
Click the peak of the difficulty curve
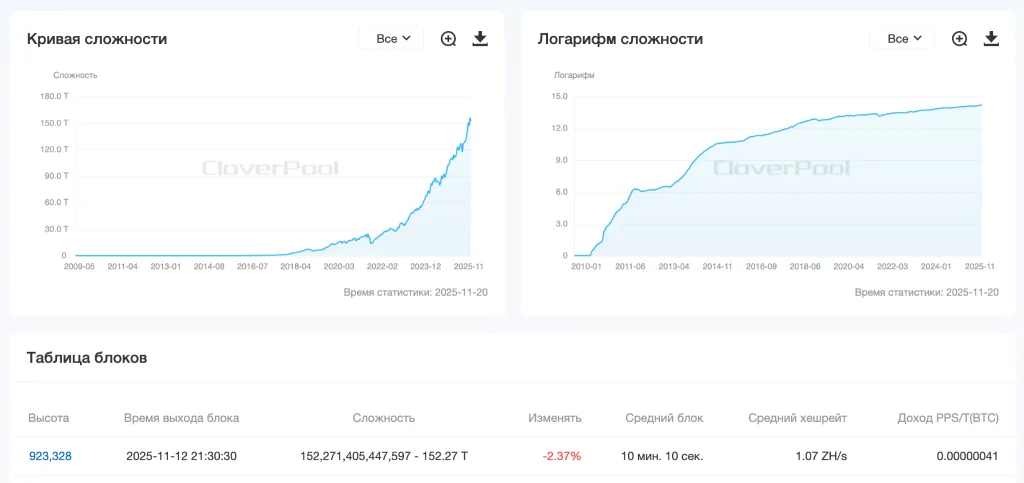click(x=471, y=118)
